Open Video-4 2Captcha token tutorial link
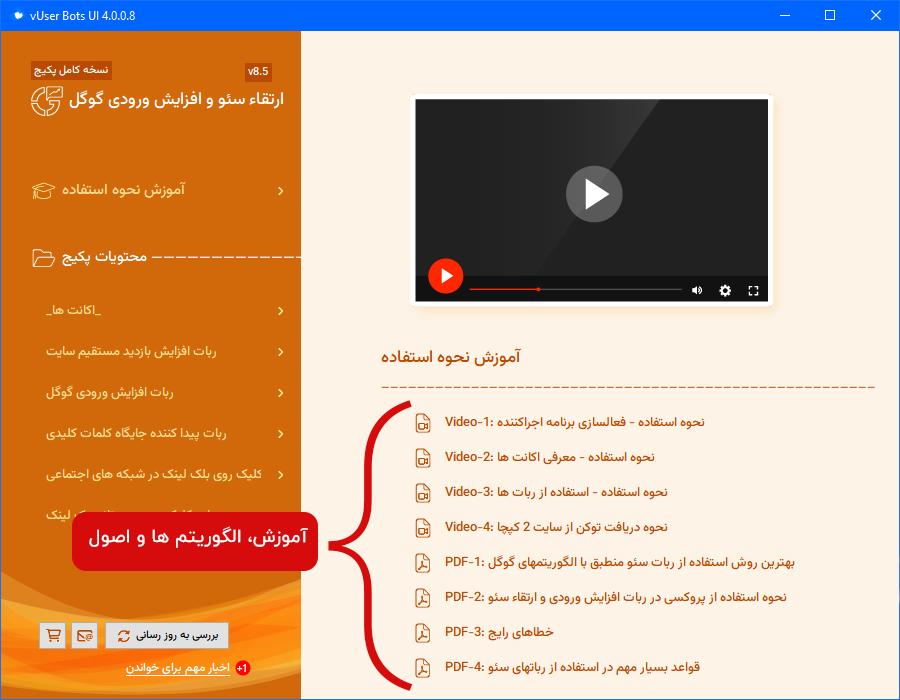900x700 pixels. (556, 527)
